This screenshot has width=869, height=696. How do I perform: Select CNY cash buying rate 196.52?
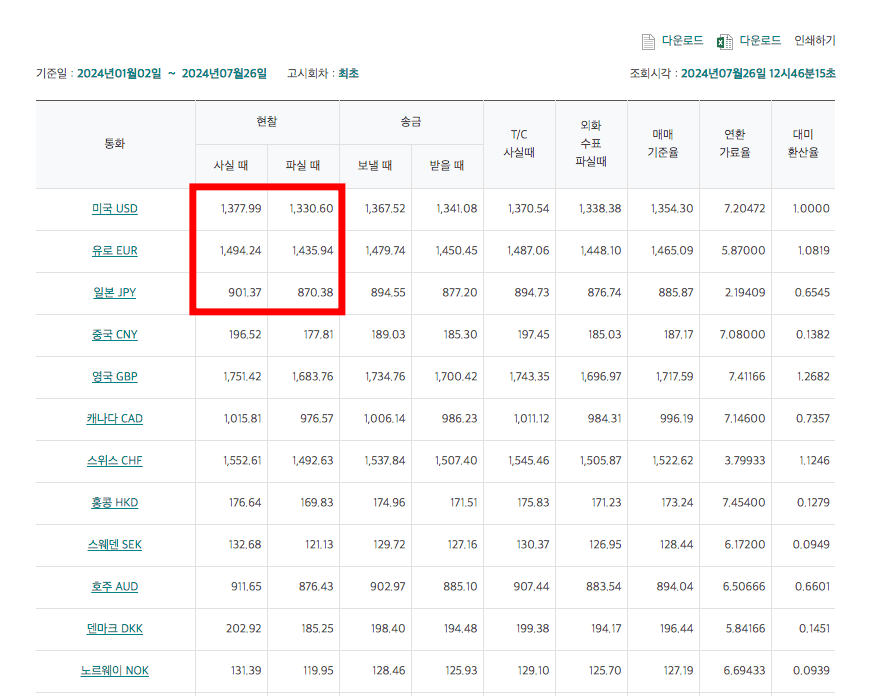(x=245, y=335)
